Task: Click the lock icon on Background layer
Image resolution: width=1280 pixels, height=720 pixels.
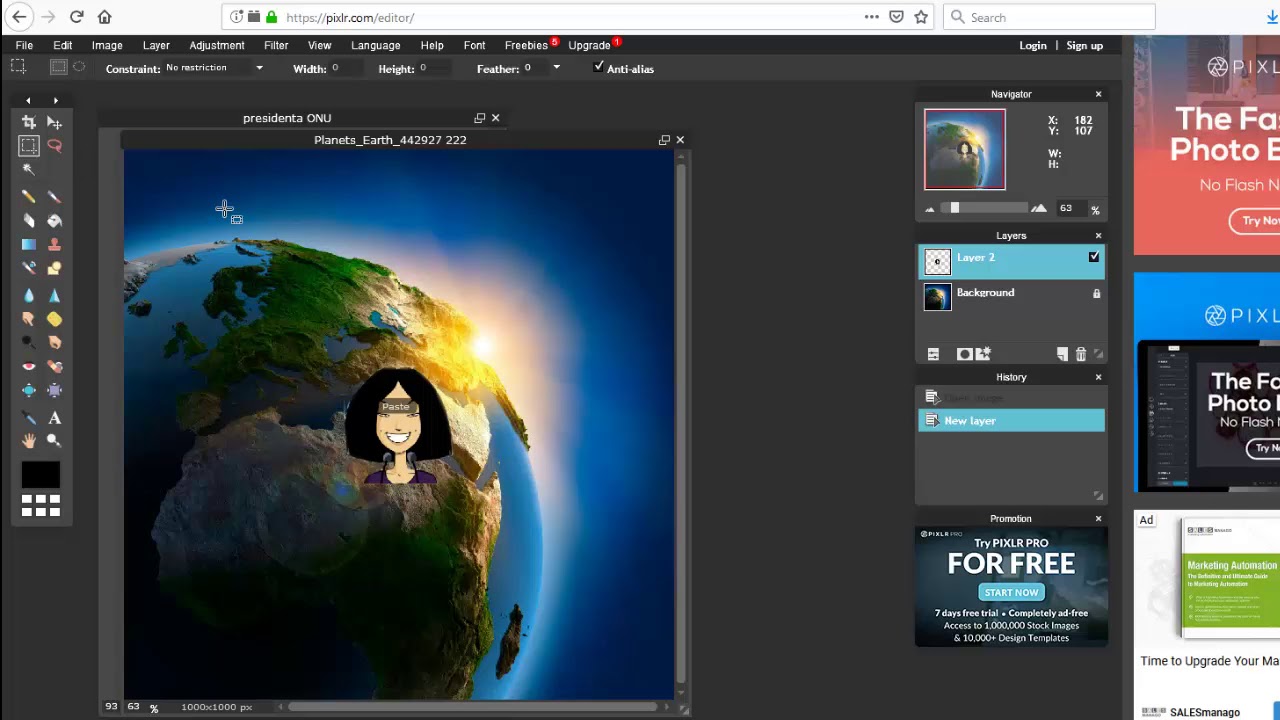Action: click(1096, 293)
